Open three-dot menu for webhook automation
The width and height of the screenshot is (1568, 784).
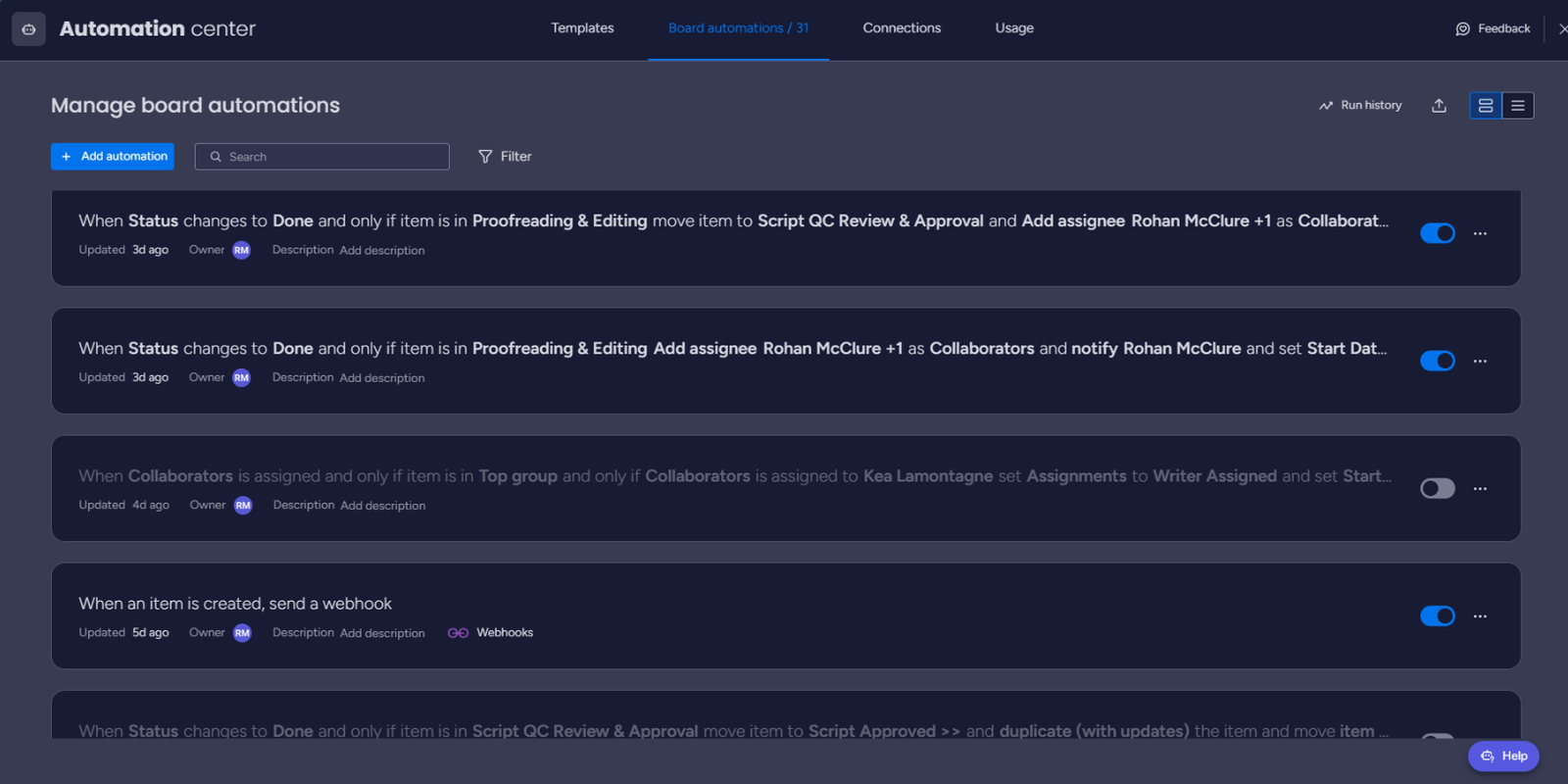[1480, 615]
